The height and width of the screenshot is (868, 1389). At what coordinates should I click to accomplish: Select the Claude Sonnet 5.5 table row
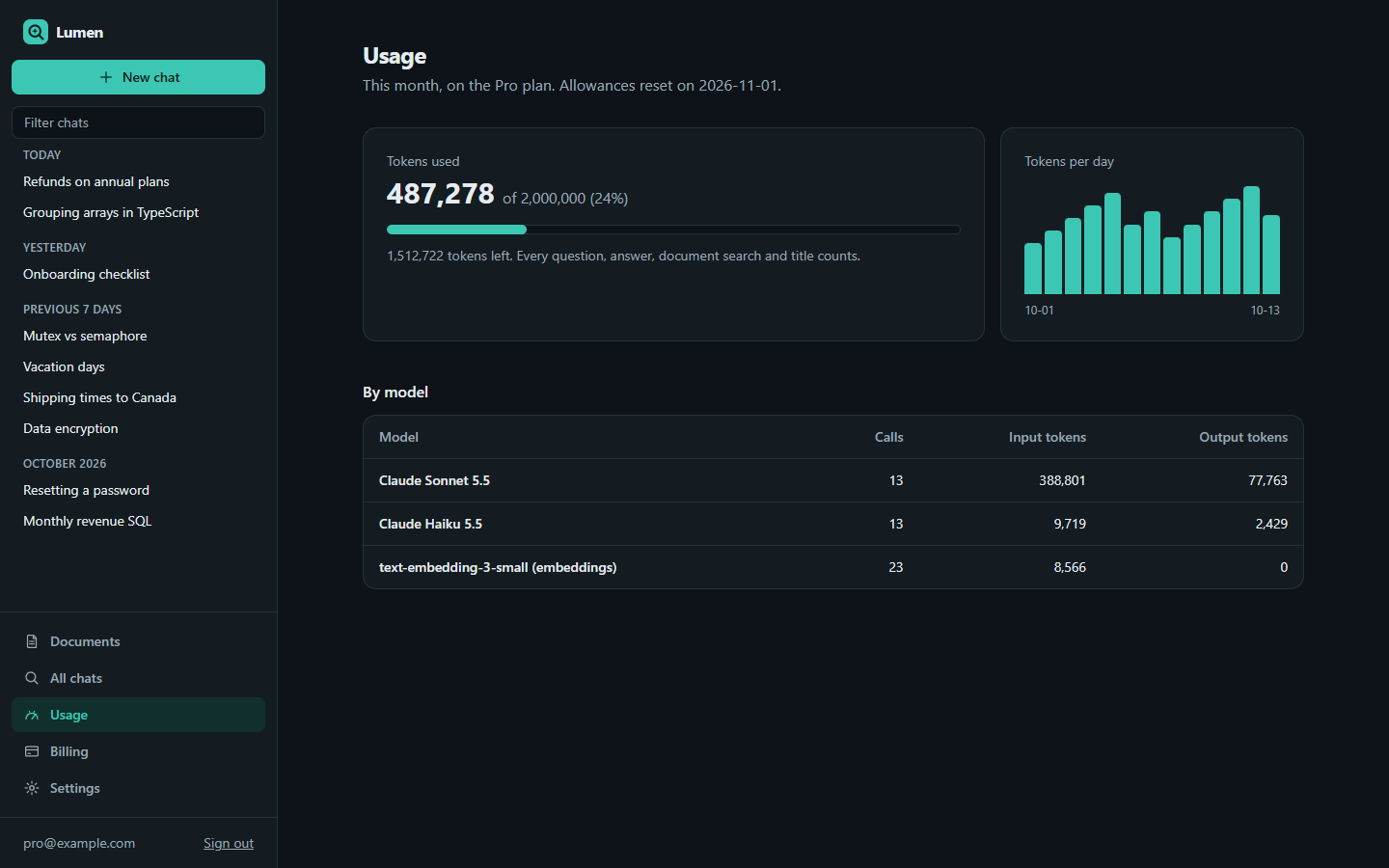coord(833,480)
